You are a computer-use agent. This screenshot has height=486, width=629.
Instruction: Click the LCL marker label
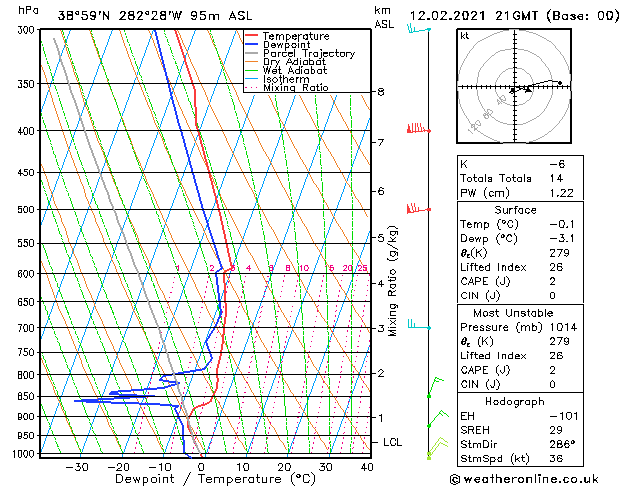pos(392,442)
